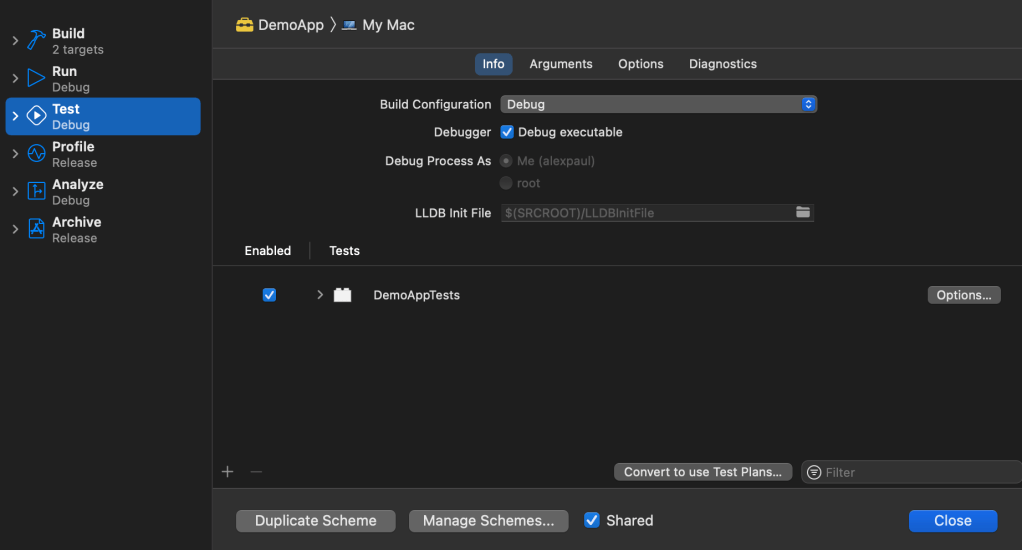Click Convert to use Test Plans button
This screenshot has width=1022, height=550.
click(x=703, y=472)
